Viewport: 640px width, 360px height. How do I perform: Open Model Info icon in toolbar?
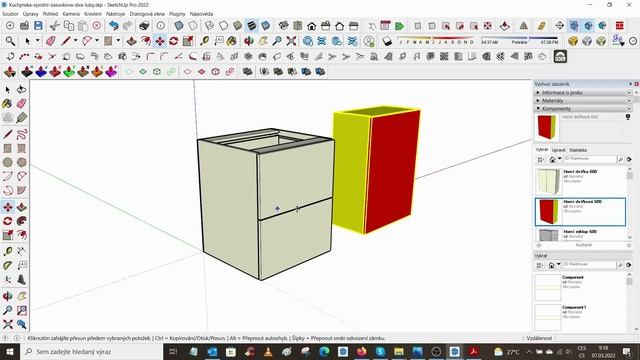coord(160,26)
